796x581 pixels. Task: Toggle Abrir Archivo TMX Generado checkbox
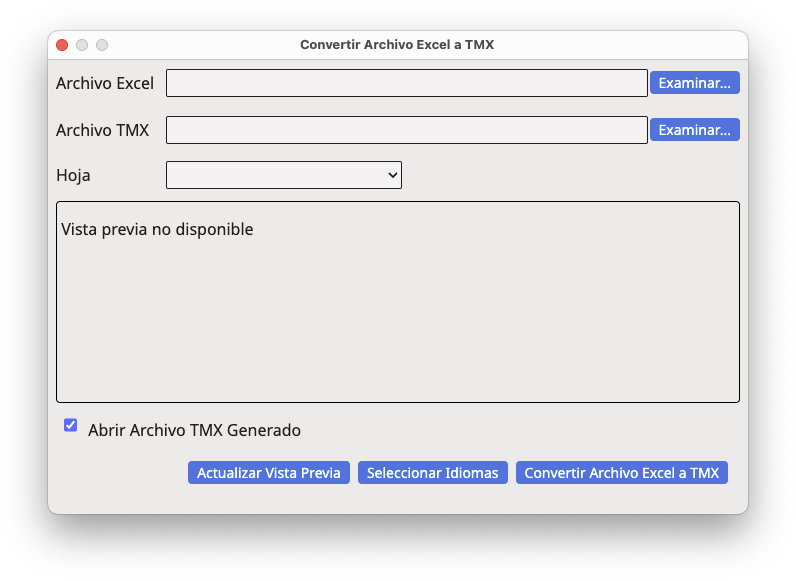[x=71, y=425]
